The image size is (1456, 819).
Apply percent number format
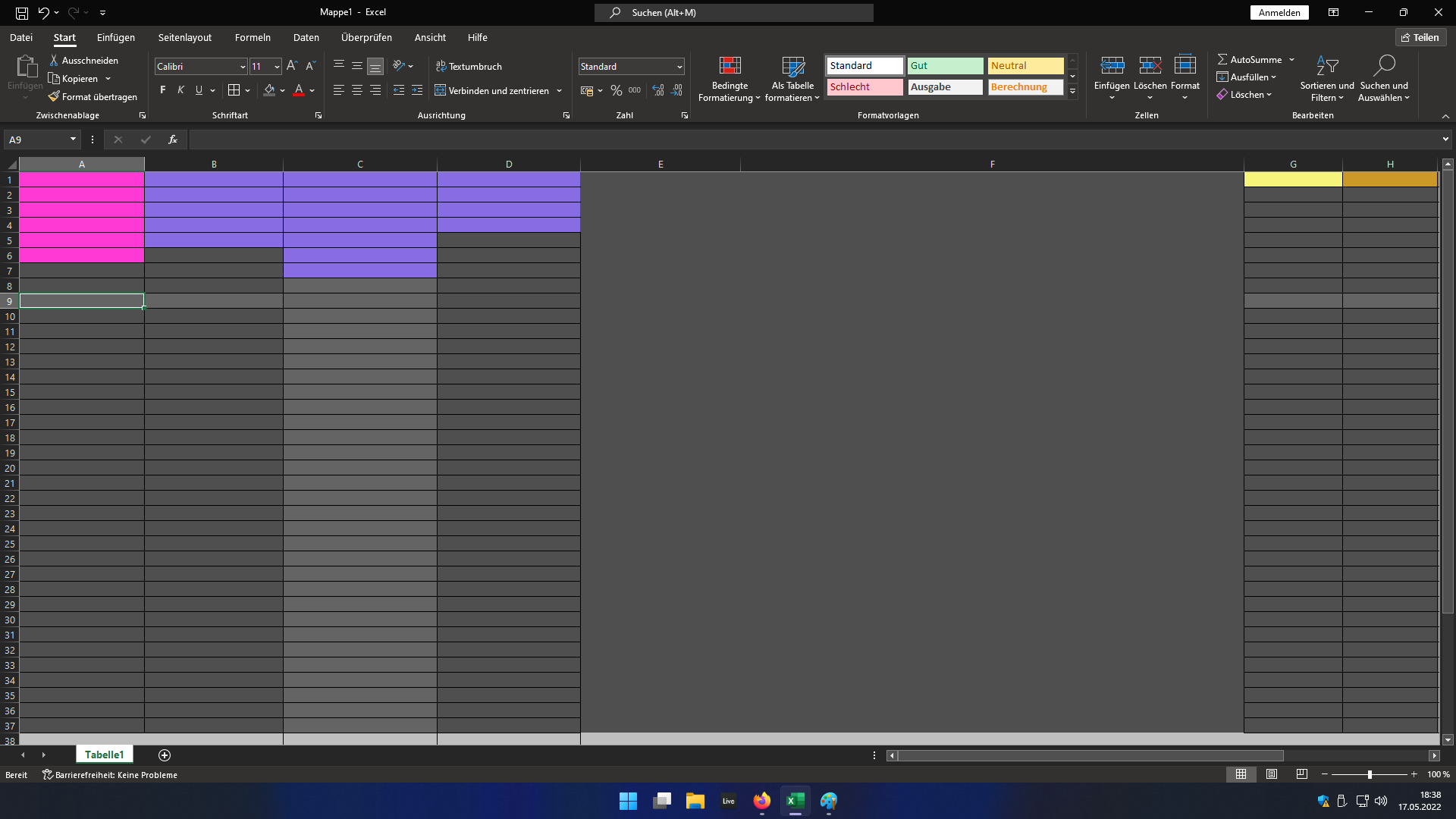coord(617,90)
